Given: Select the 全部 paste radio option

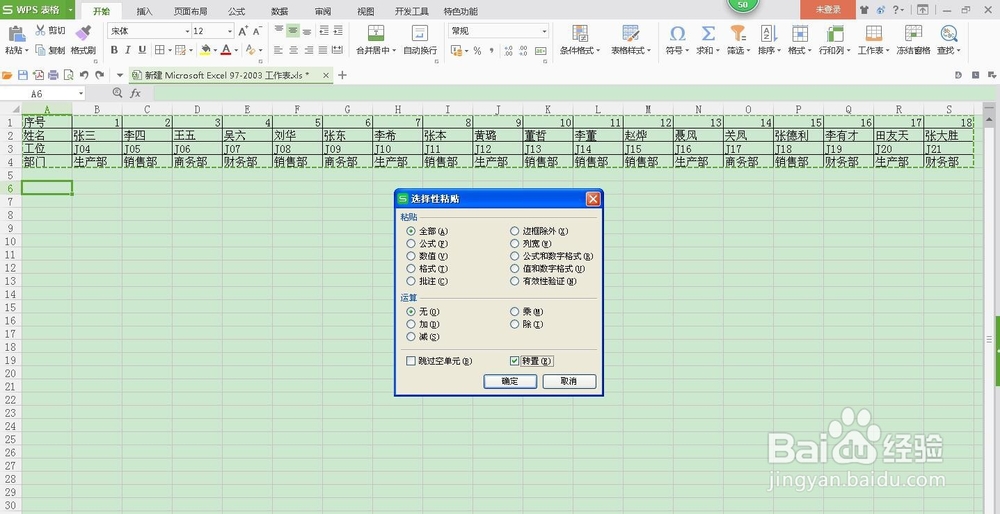Looking at the screenshot, I should click(411, 231).
